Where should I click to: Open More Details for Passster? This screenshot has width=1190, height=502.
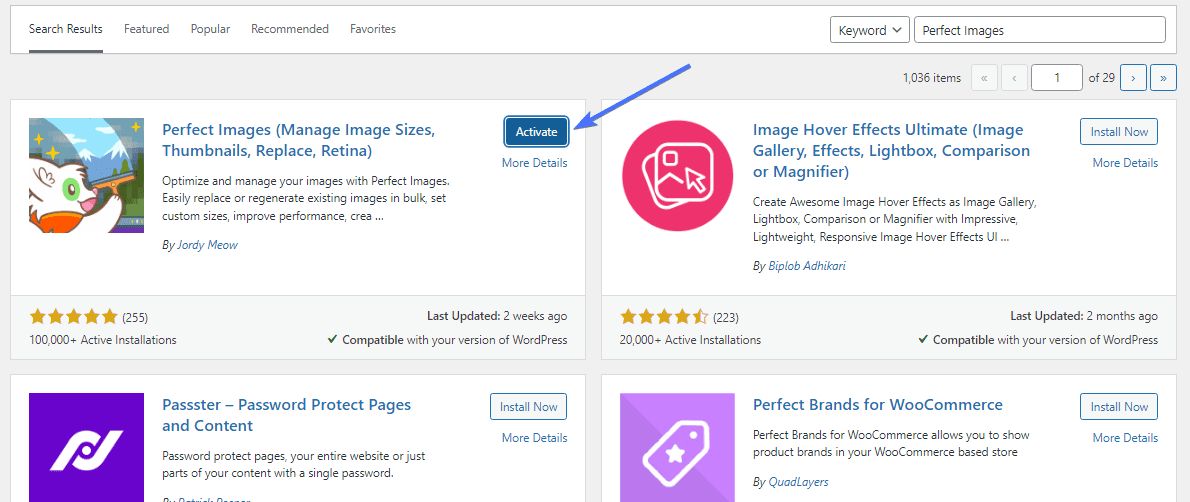point(534,437)
